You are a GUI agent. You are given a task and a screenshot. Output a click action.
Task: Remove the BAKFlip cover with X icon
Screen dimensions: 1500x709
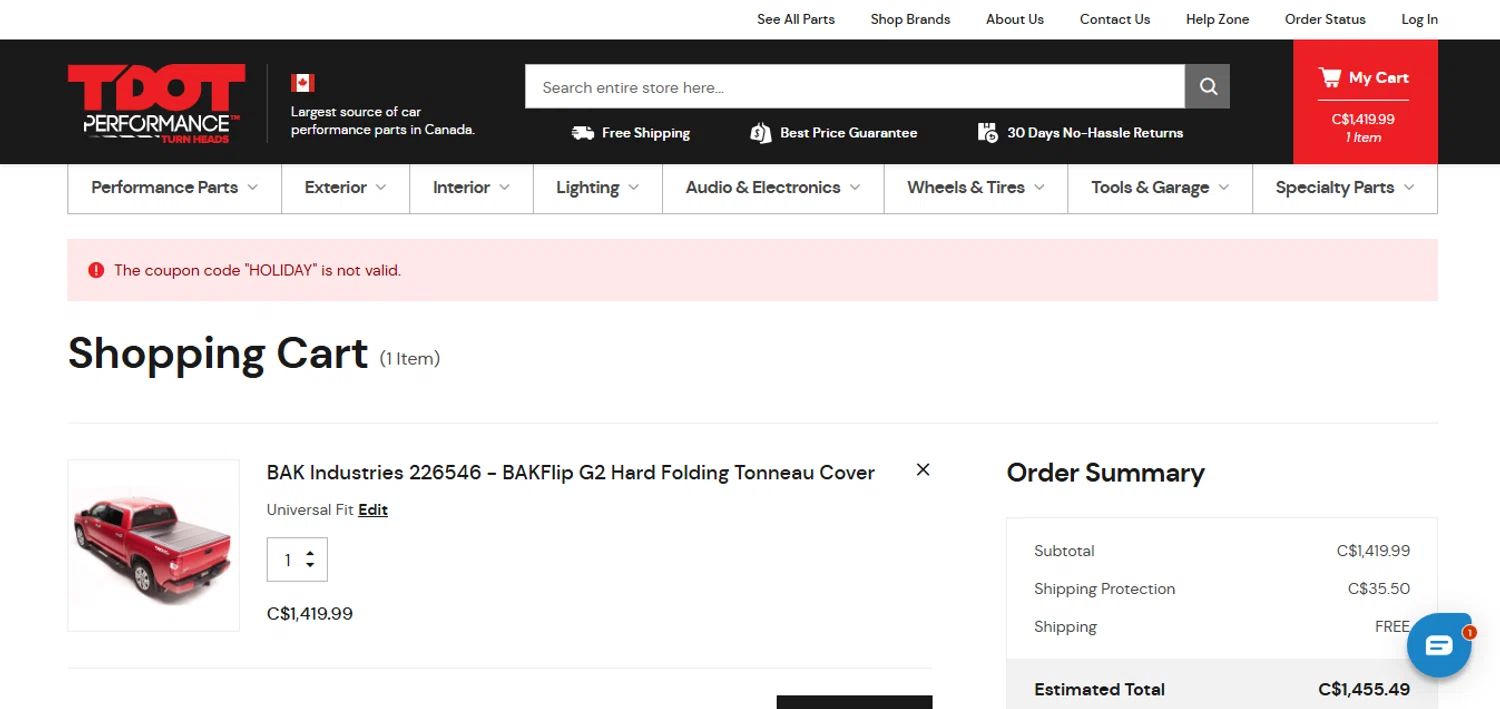[x=923, y=470]
